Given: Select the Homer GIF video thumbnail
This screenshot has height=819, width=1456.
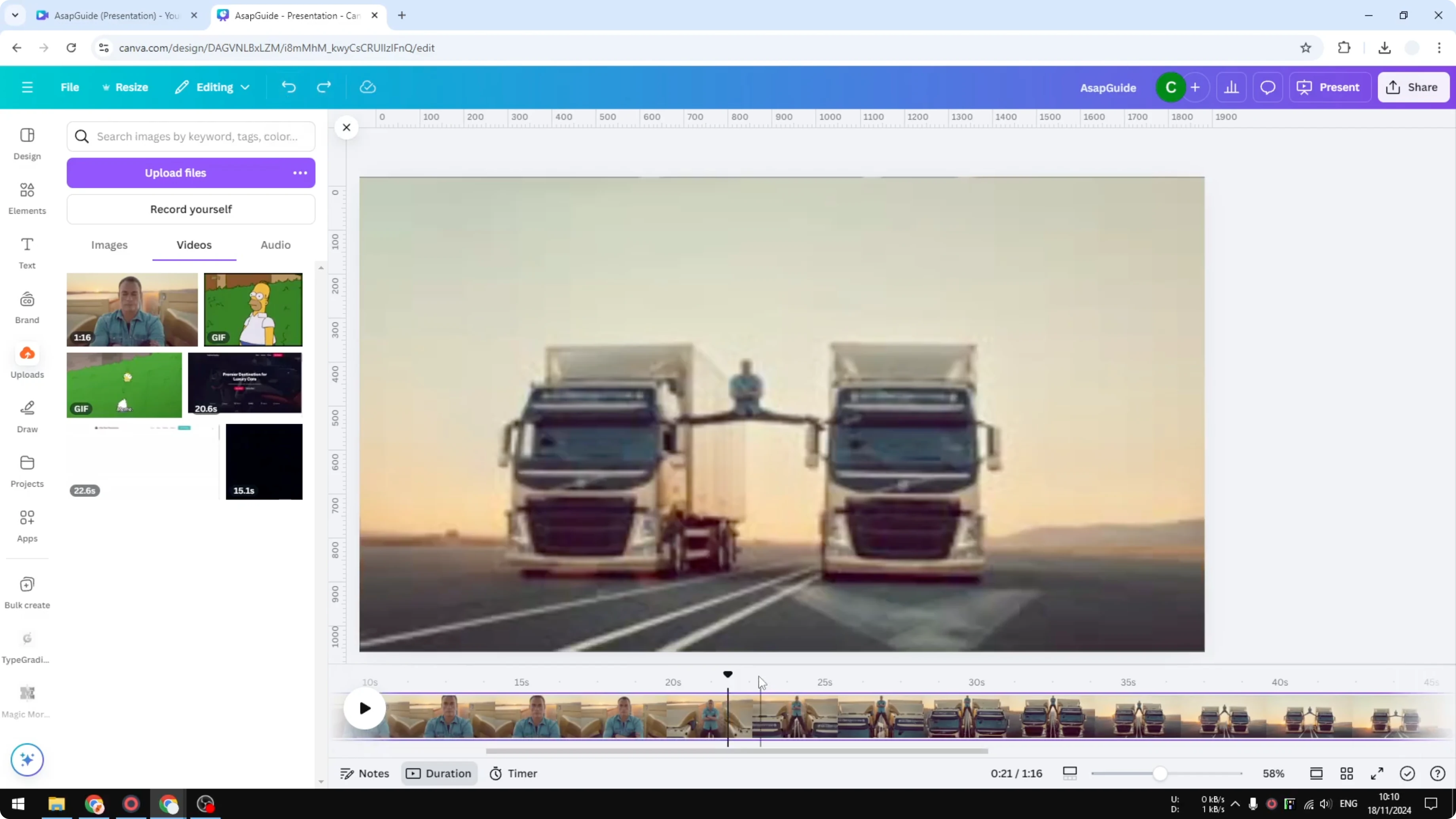Looking at the screenshot, I should pos(253,309).
